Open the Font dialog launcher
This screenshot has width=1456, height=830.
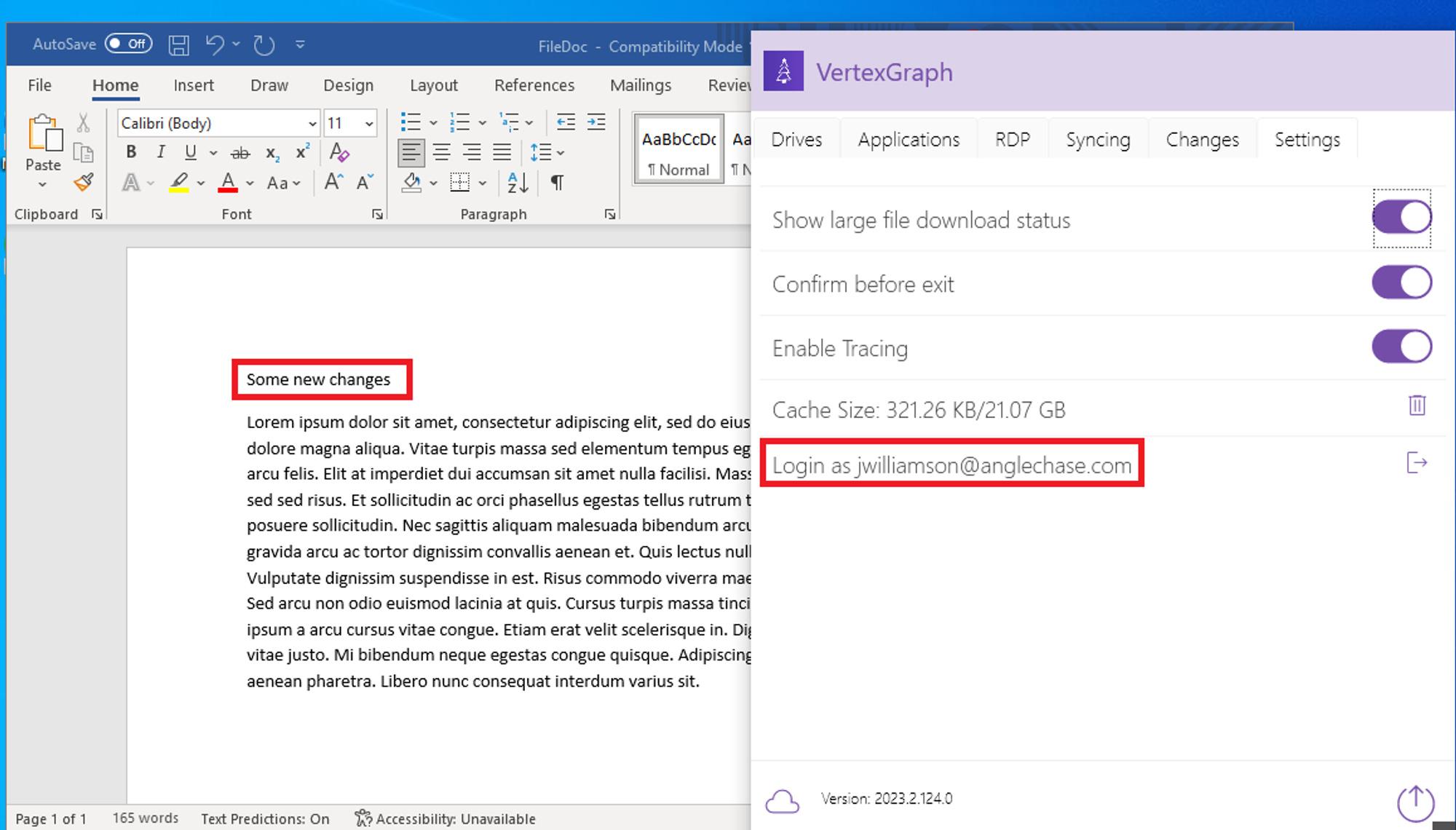(377, 214)
